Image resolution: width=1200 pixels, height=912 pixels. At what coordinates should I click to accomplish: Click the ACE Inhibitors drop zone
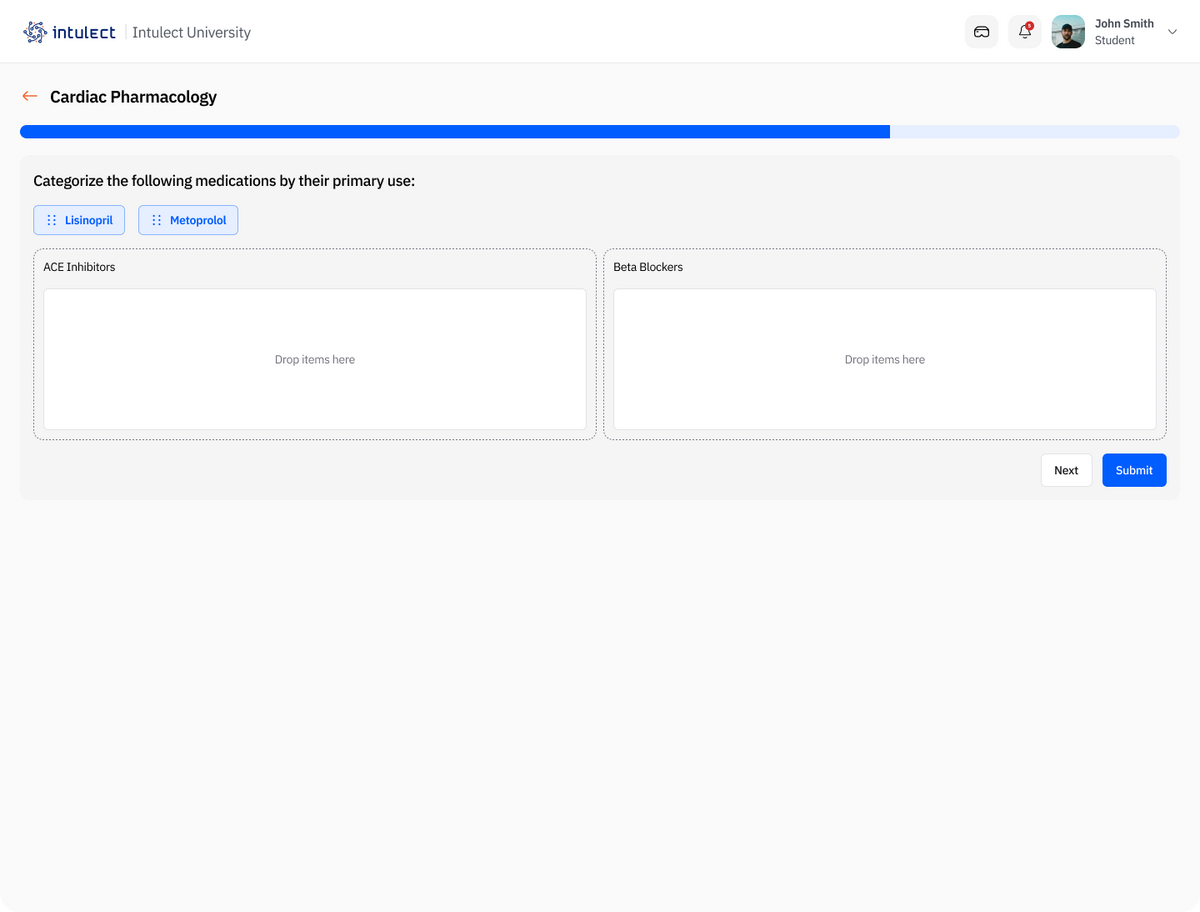coord(315,360)
